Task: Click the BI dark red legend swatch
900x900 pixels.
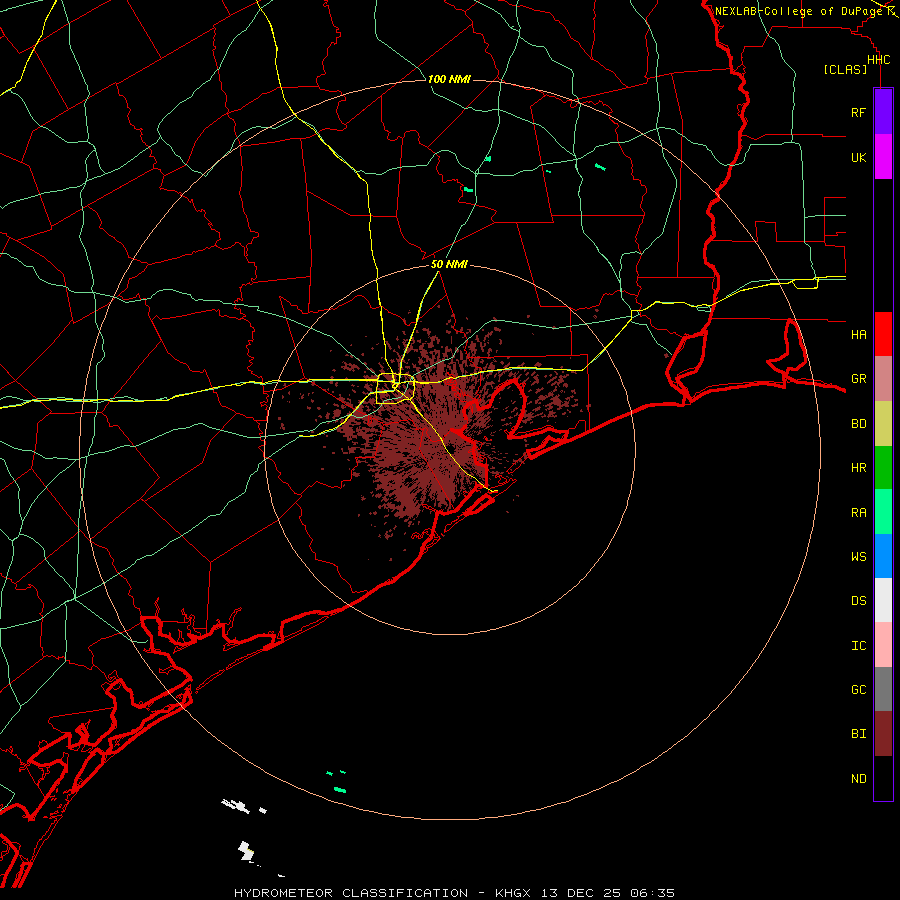Action: click(883, 734)
